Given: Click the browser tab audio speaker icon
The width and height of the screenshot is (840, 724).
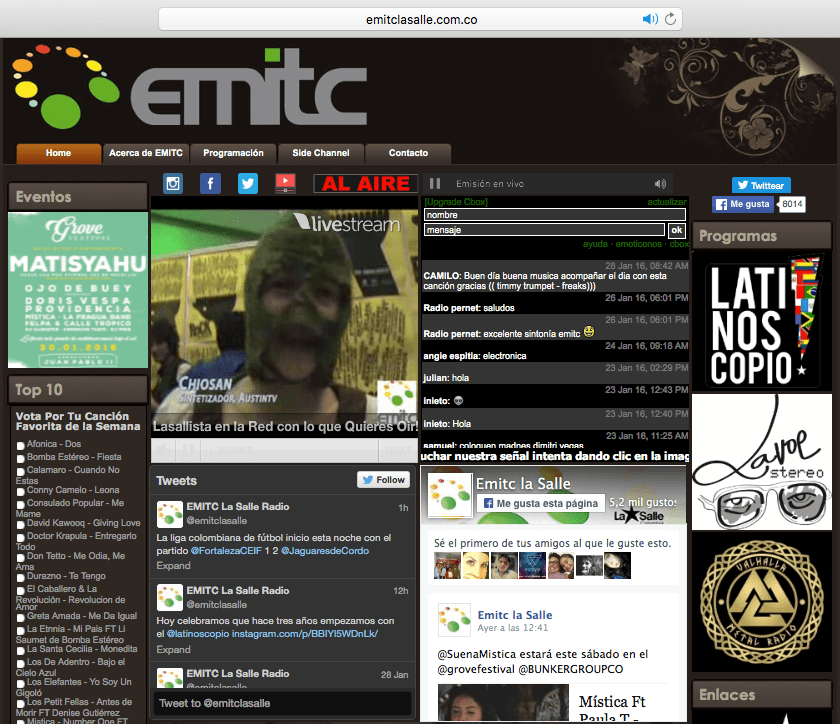Looking at the screenshot, I should 650,19.
